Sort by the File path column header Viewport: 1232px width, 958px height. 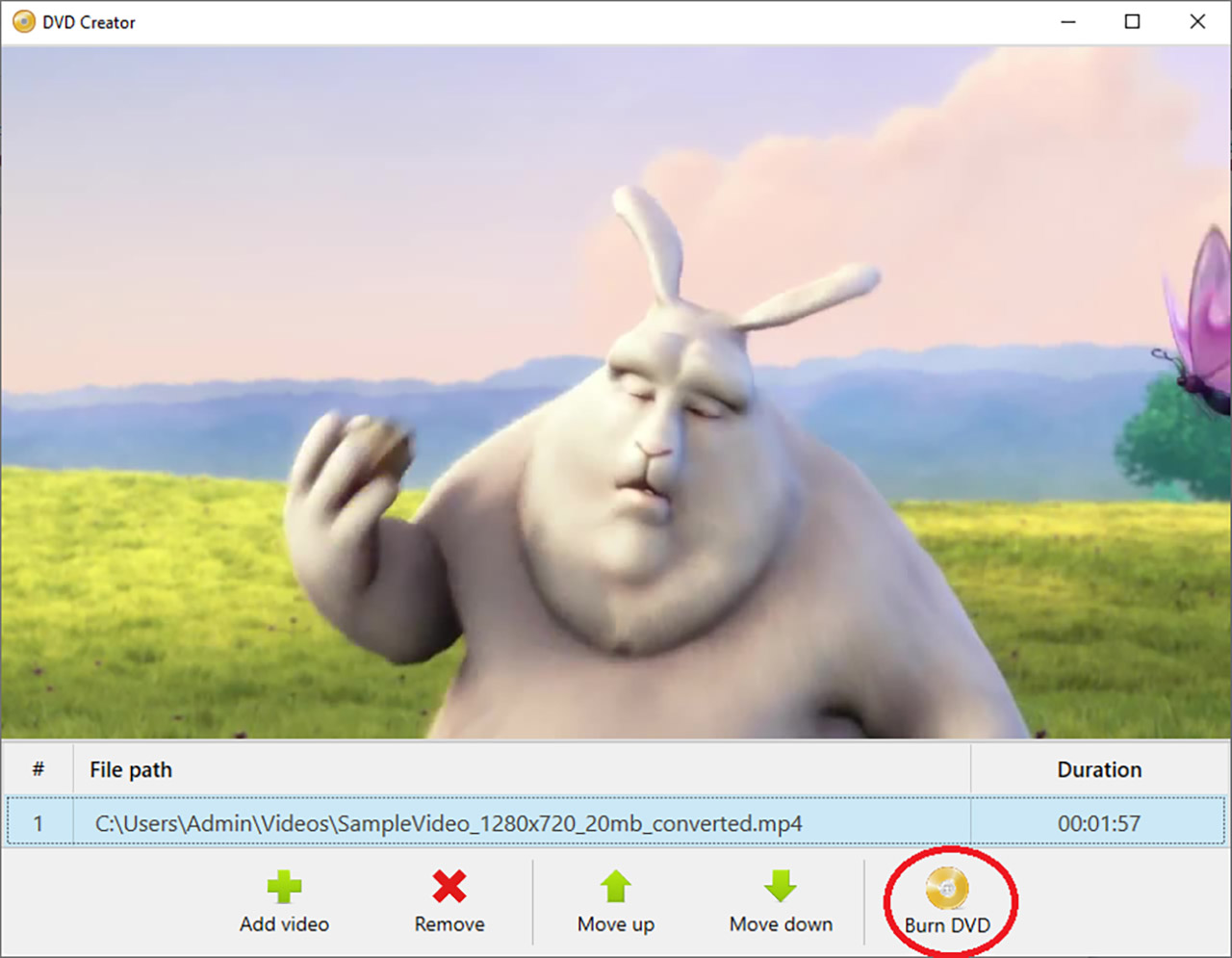[131, 769]
